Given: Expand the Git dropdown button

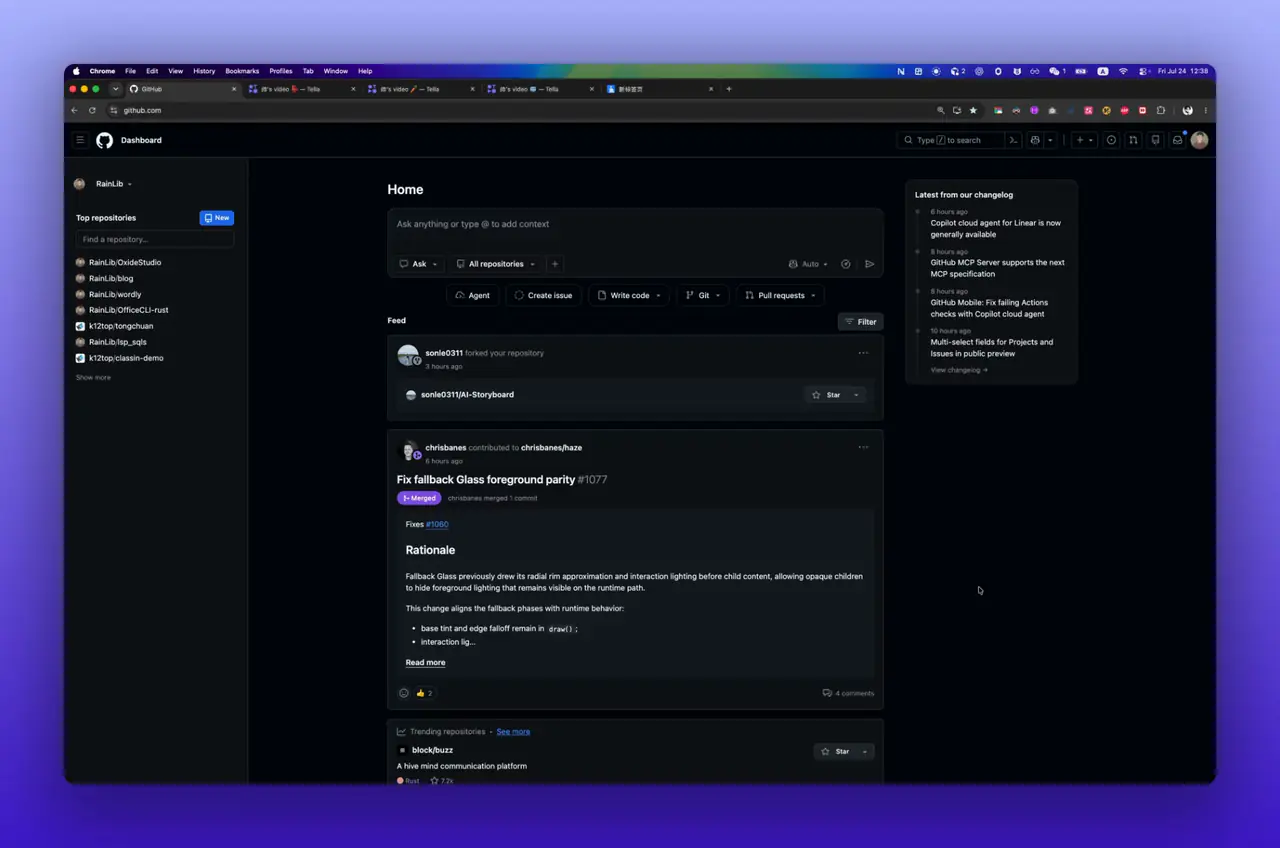Looking at the screenshot, I should pos(703,295).
